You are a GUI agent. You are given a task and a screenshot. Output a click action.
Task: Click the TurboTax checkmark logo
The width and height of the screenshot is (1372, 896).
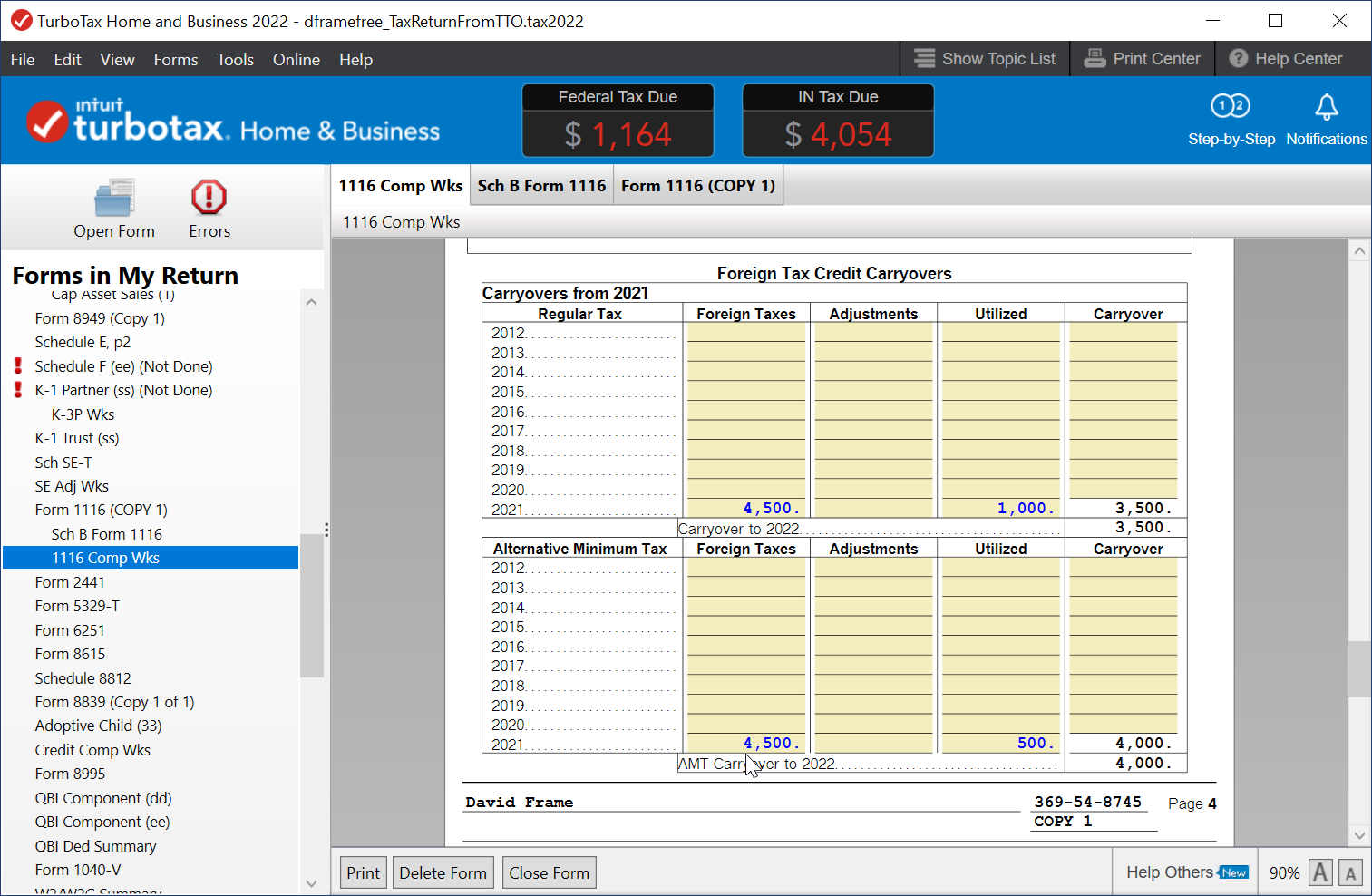tap(46, 122)
